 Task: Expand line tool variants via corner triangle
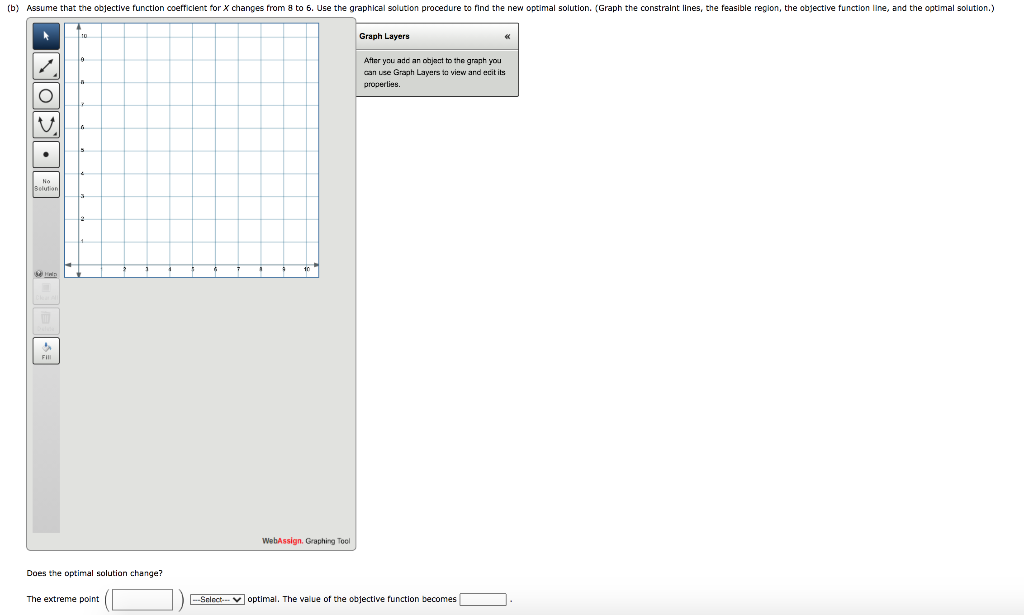tap(54, 75)
